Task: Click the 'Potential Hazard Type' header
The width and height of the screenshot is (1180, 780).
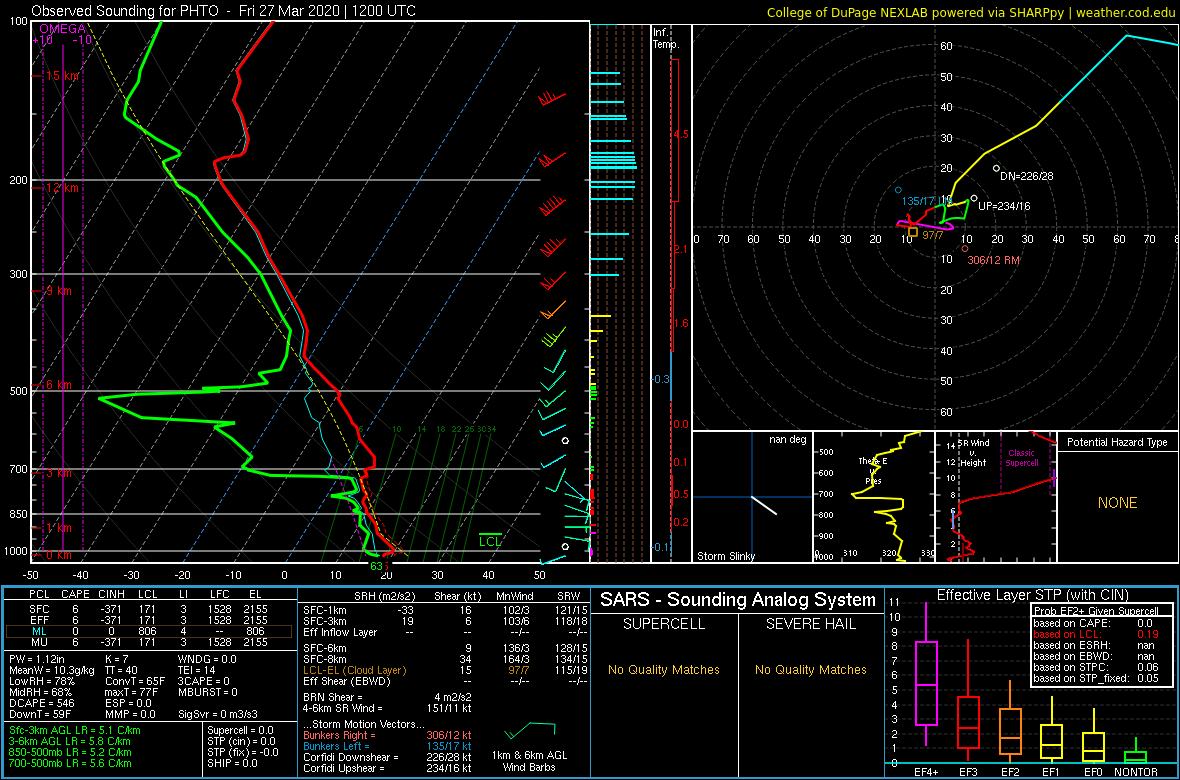Action: click(1118, 442)
